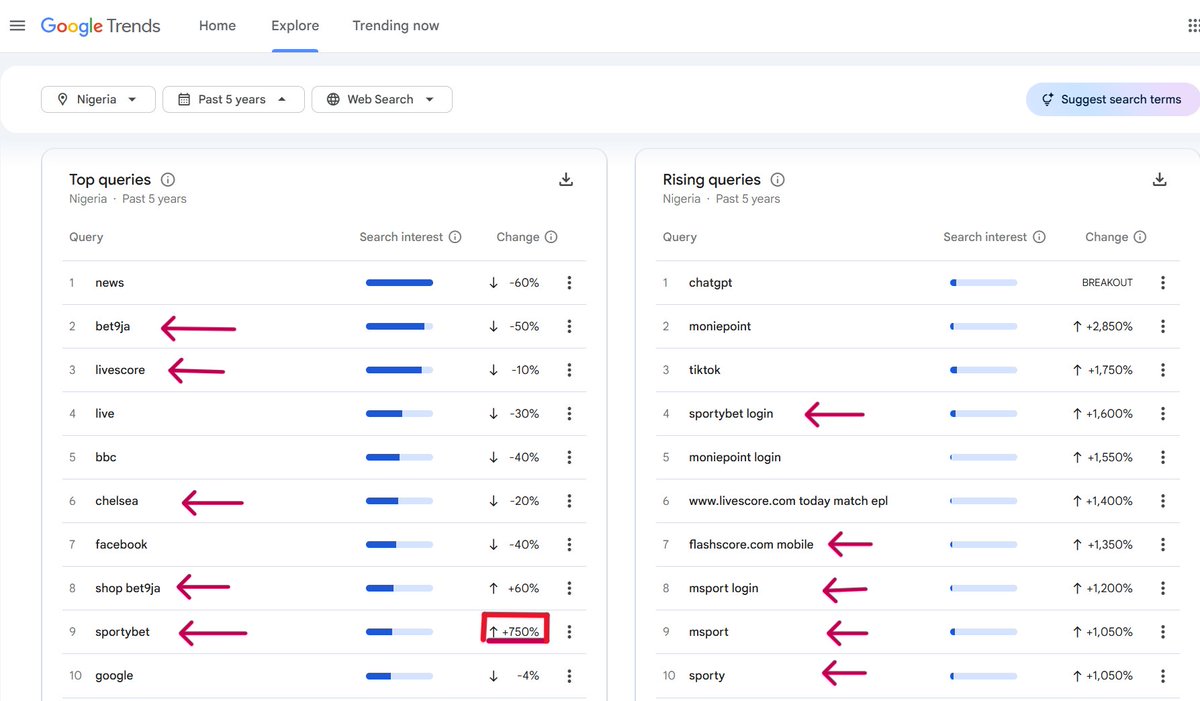The image size is (1200, 701).
Task: Go to the Home tab
Action: click(217, 26)
